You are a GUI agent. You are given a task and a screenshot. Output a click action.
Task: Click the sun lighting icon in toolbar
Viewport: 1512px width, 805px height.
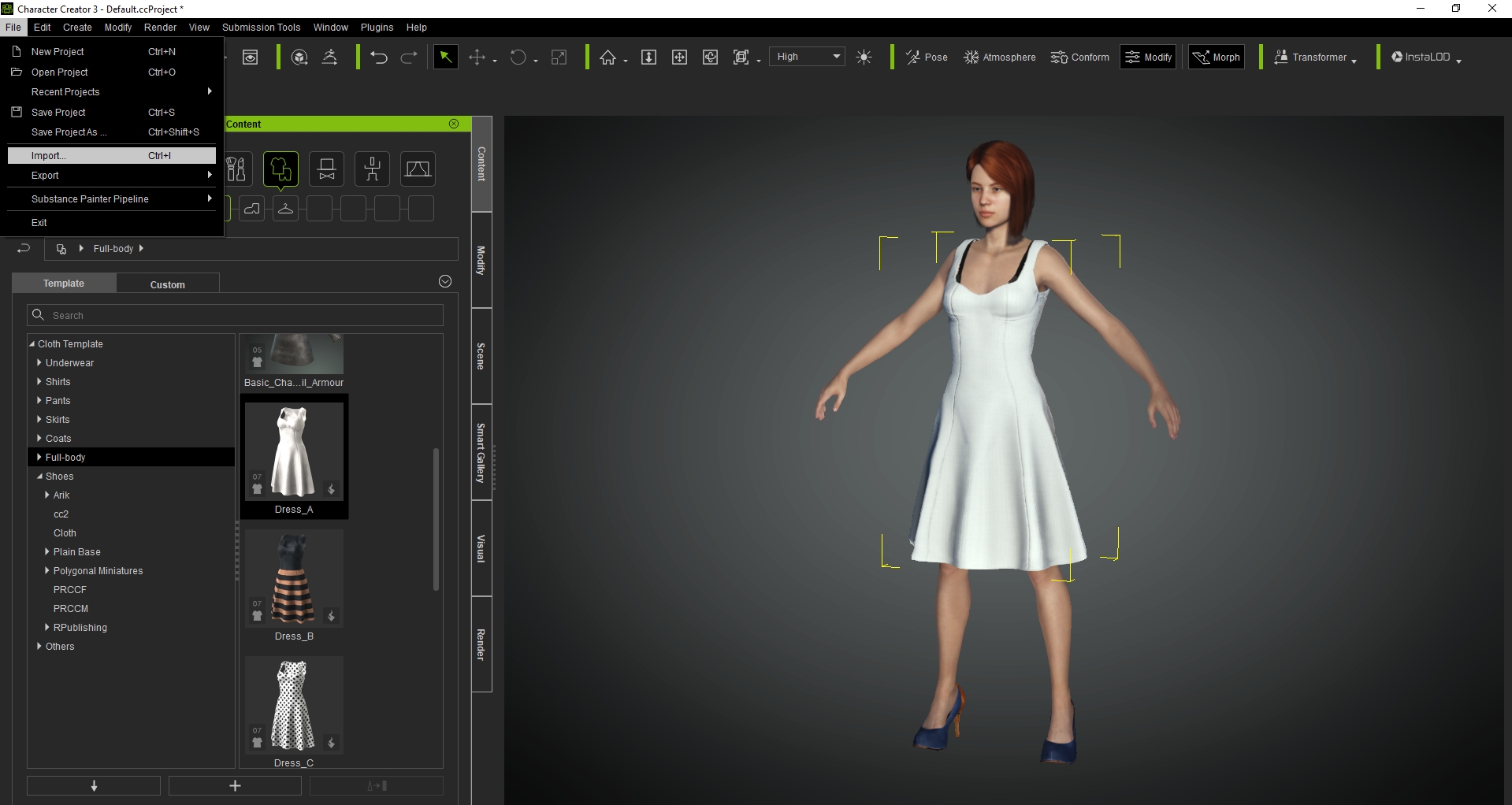coord(864,57)
